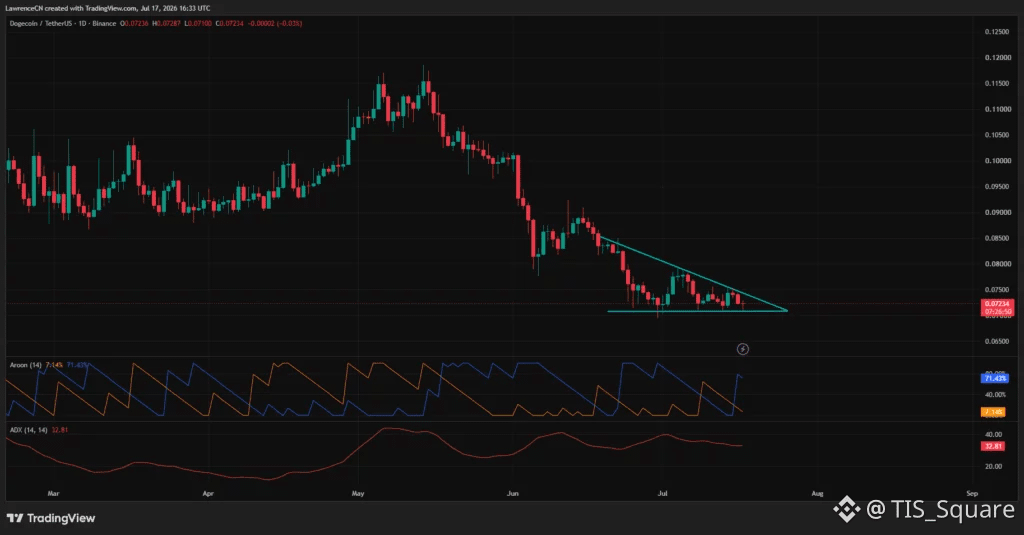Click the May label on time axis
Image resolution: width=1024 pixels, height=535 pixels.
click(358, 493)
